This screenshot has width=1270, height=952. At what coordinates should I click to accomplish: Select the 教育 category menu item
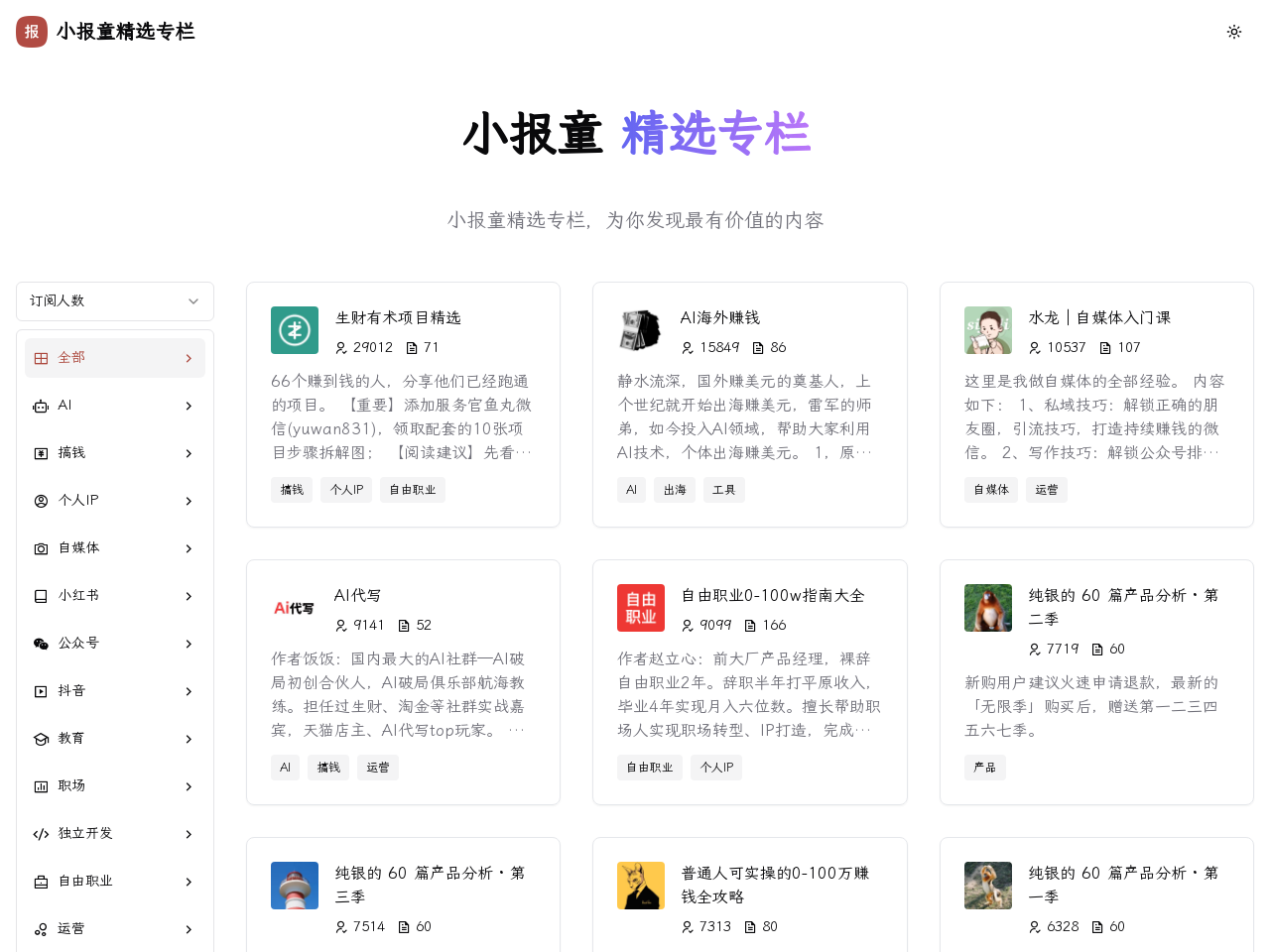115,739
